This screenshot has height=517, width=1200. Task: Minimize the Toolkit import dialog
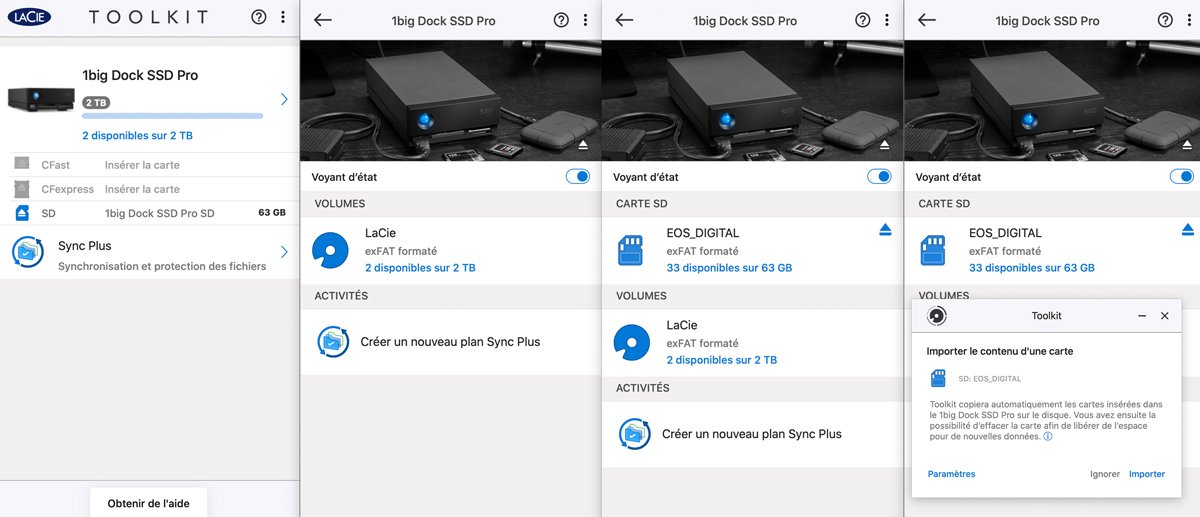(x=1142, y=316)
